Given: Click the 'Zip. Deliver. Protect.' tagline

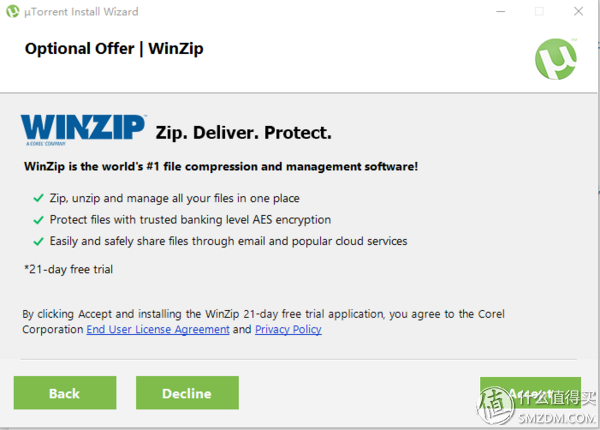Looking at the screenshot, I should pos(243,132).
